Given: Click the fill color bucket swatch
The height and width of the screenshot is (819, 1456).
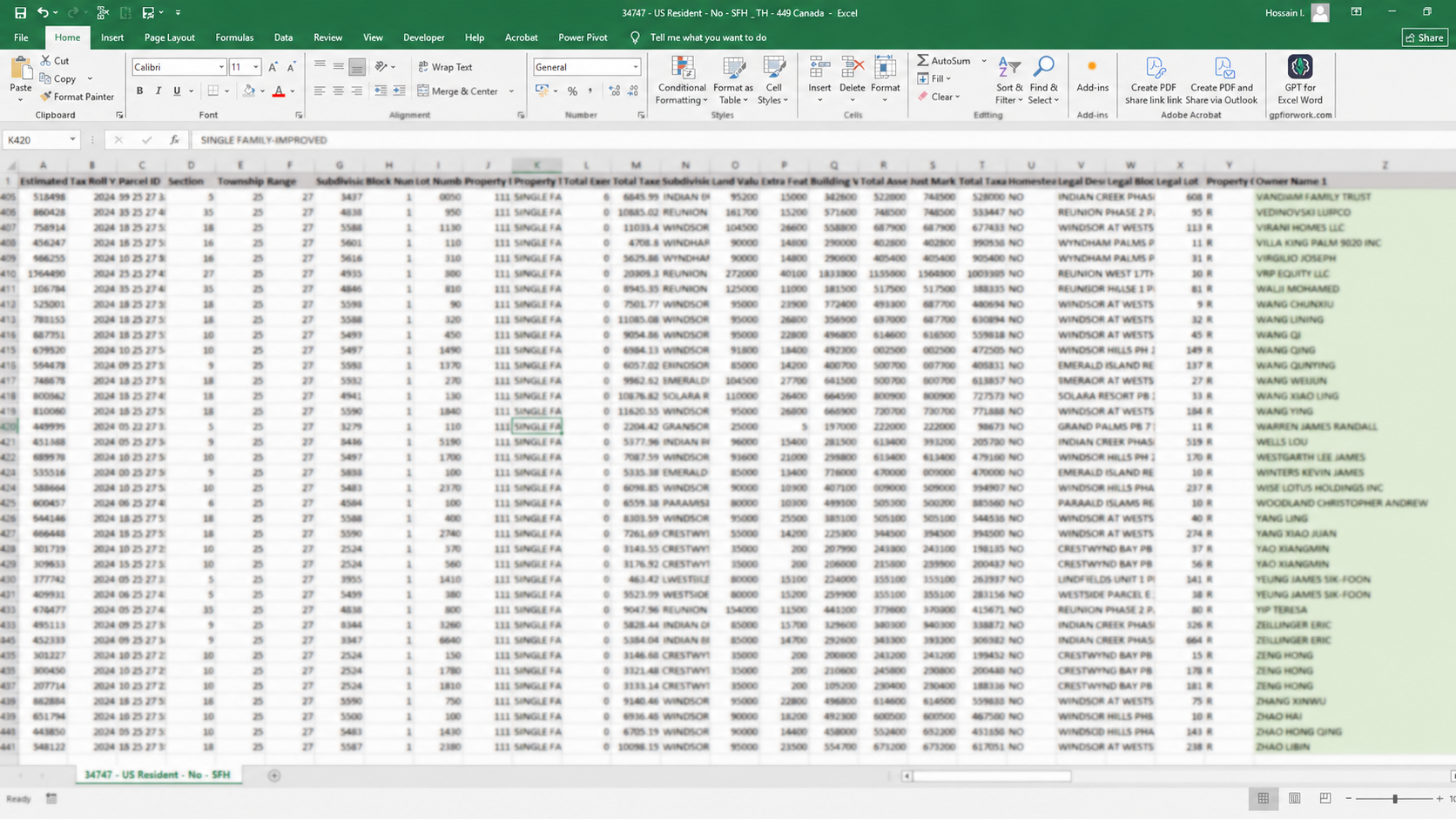Looking at the screenshot, I should click(x=249, y=91).
